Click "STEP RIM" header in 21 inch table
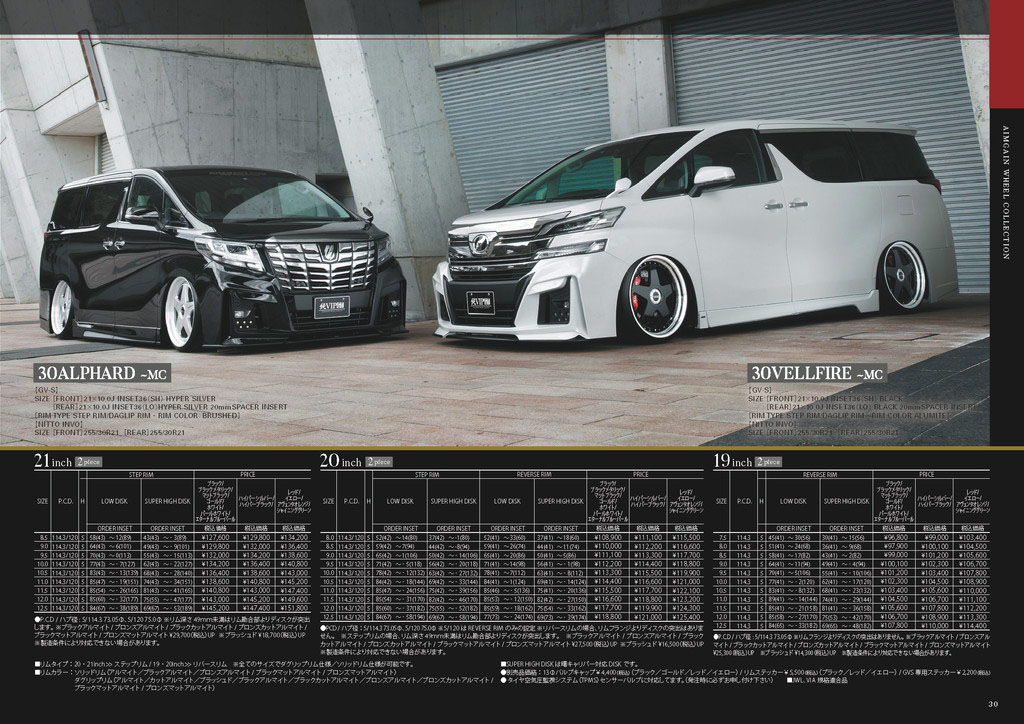This screenshot has height=724, width=1024. 140,475
